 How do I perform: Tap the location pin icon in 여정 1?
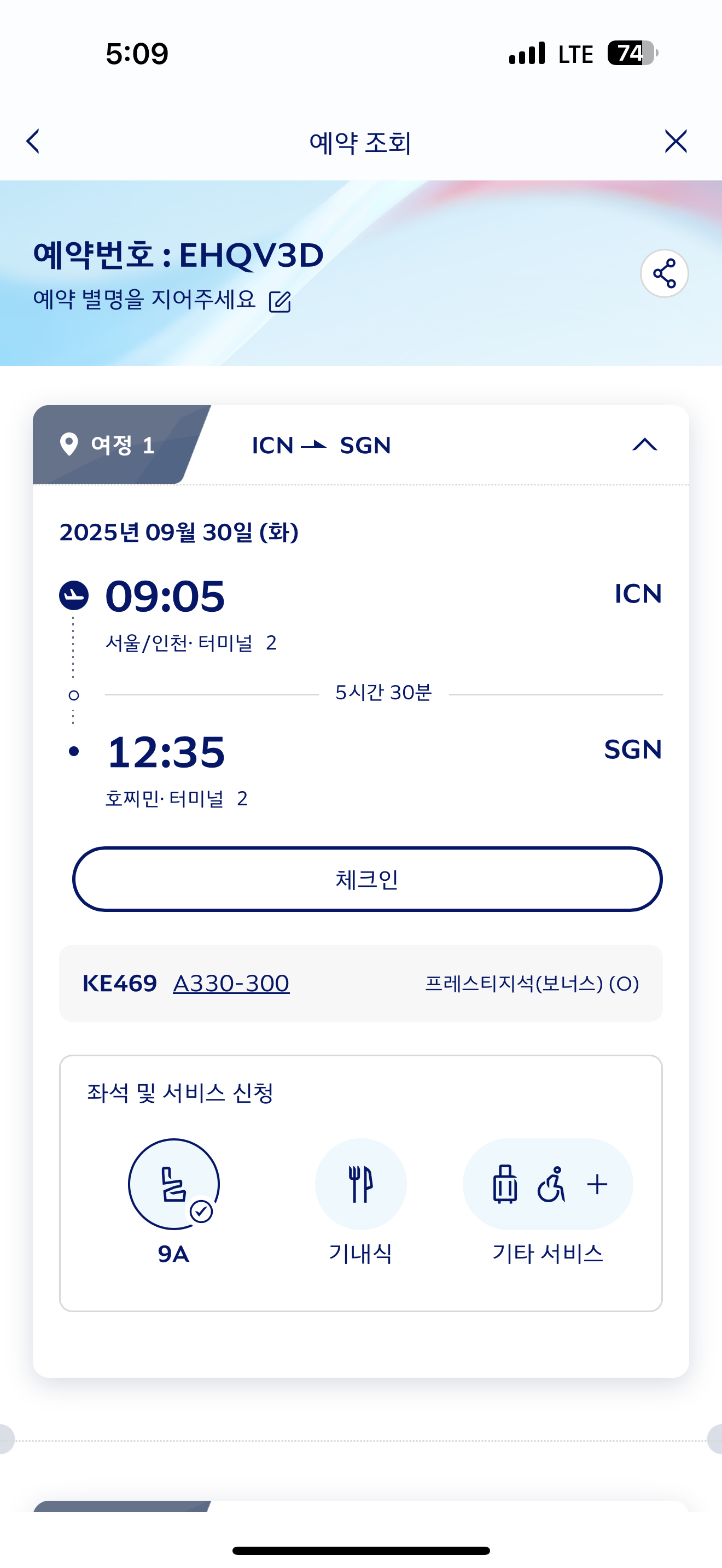(x=69, y=444)
